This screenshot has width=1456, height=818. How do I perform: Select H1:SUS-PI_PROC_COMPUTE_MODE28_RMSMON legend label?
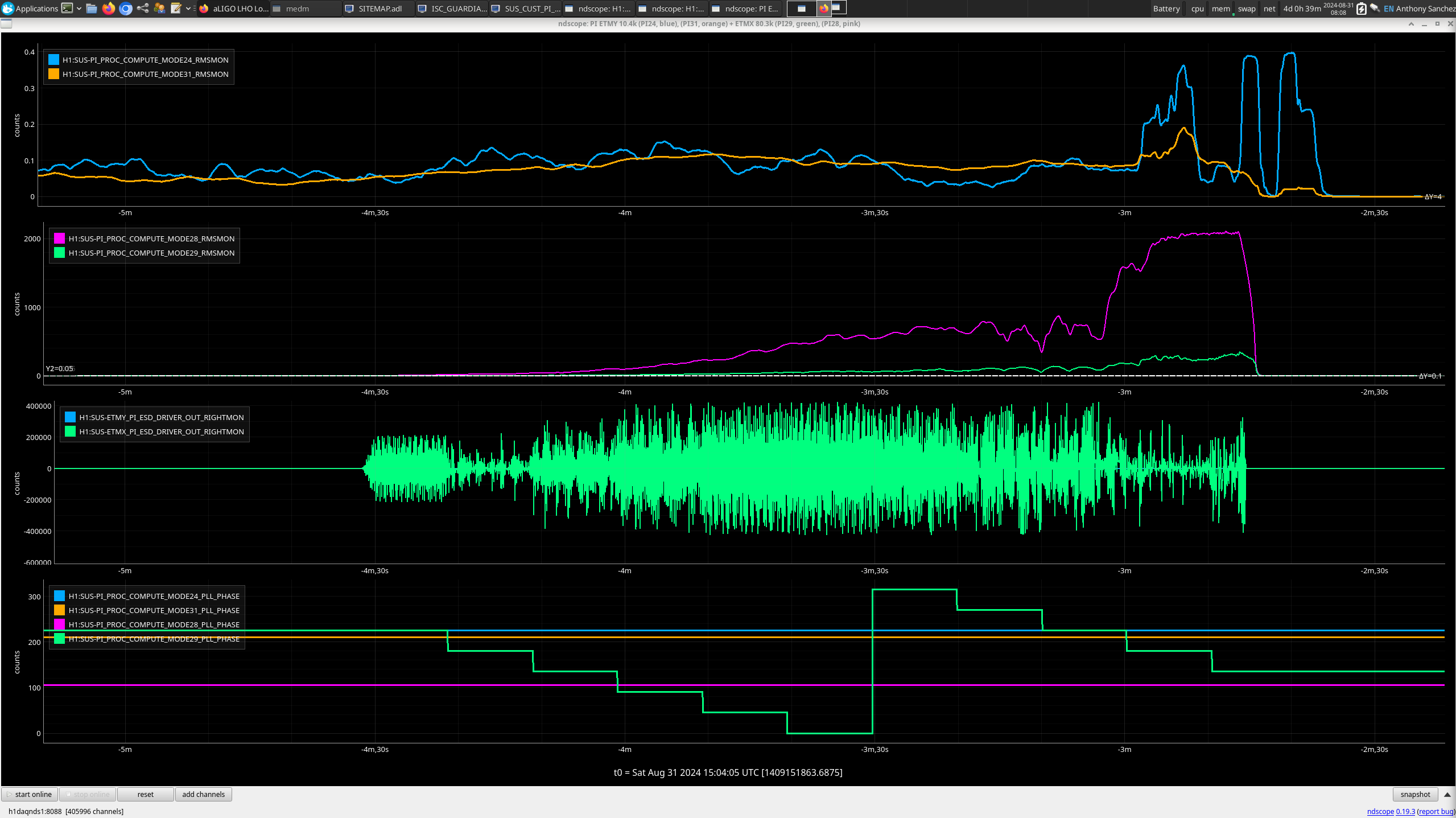click(x=151, y=239)
